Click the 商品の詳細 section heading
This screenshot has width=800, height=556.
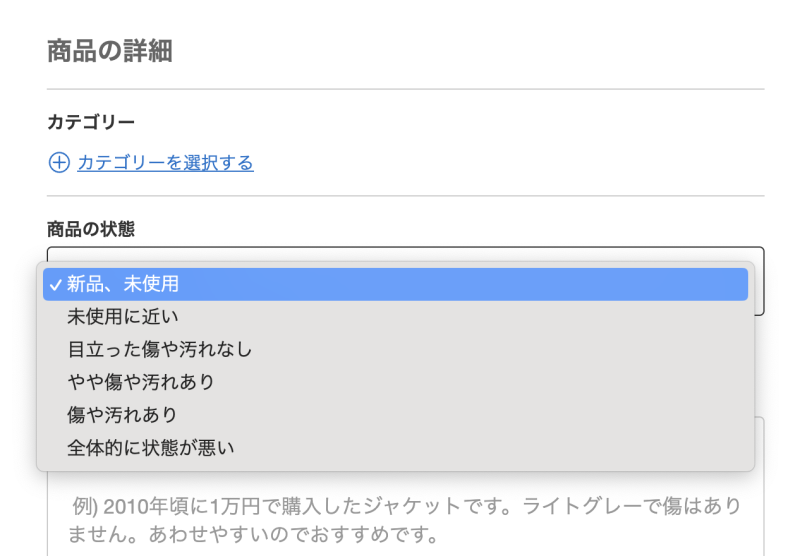point(110,51)
